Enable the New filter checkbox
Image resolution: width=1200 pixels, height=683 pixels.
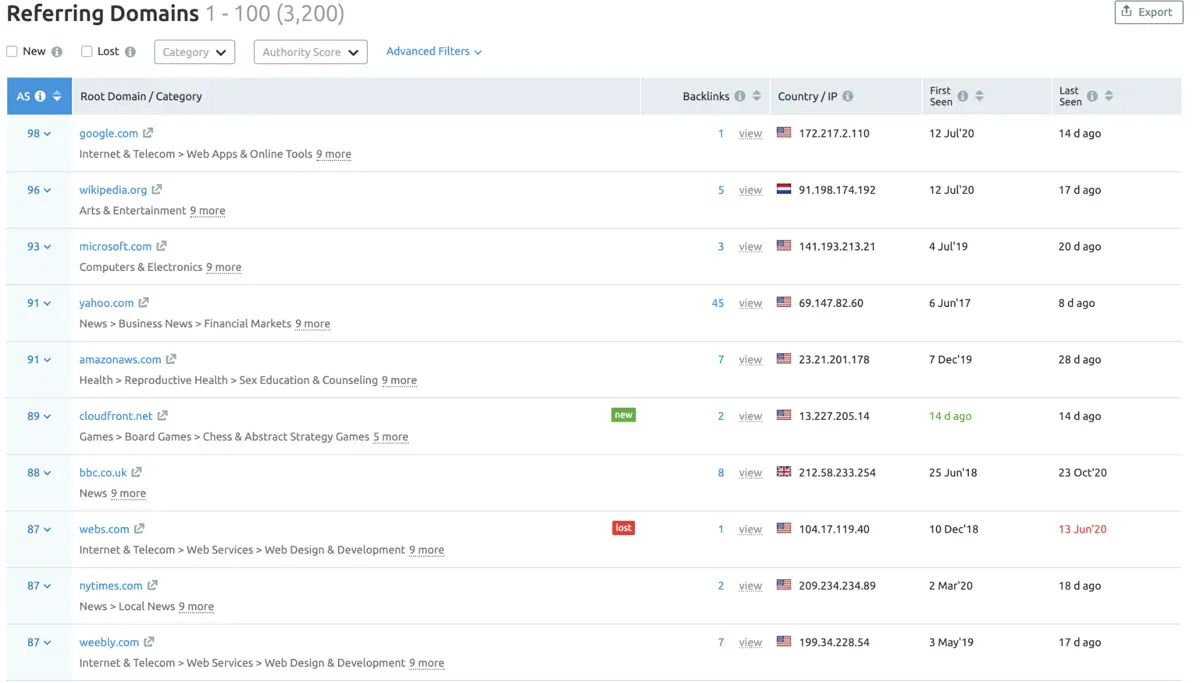[x=12, y=52]
